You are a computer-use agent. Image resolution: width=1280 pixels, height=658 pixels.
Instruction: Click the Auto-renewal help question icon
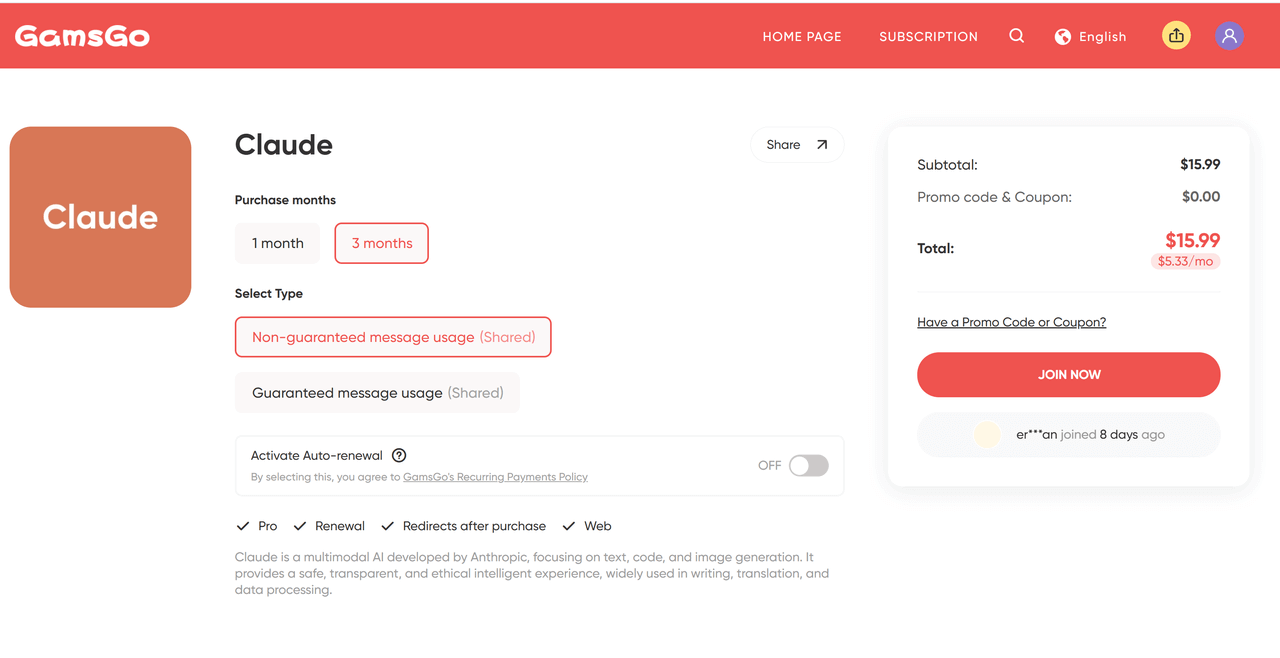point(399,455)
